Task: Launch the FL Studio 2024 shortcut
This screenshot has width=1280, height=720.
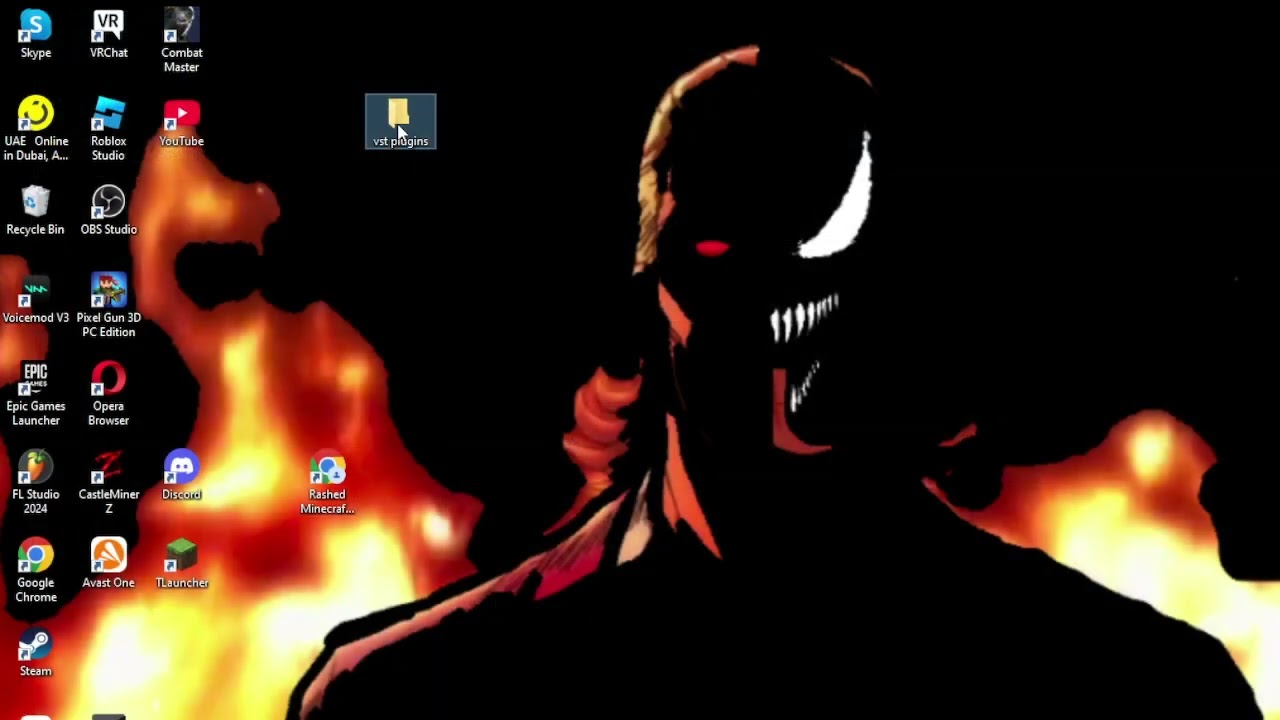Action: tap(35, 483)
